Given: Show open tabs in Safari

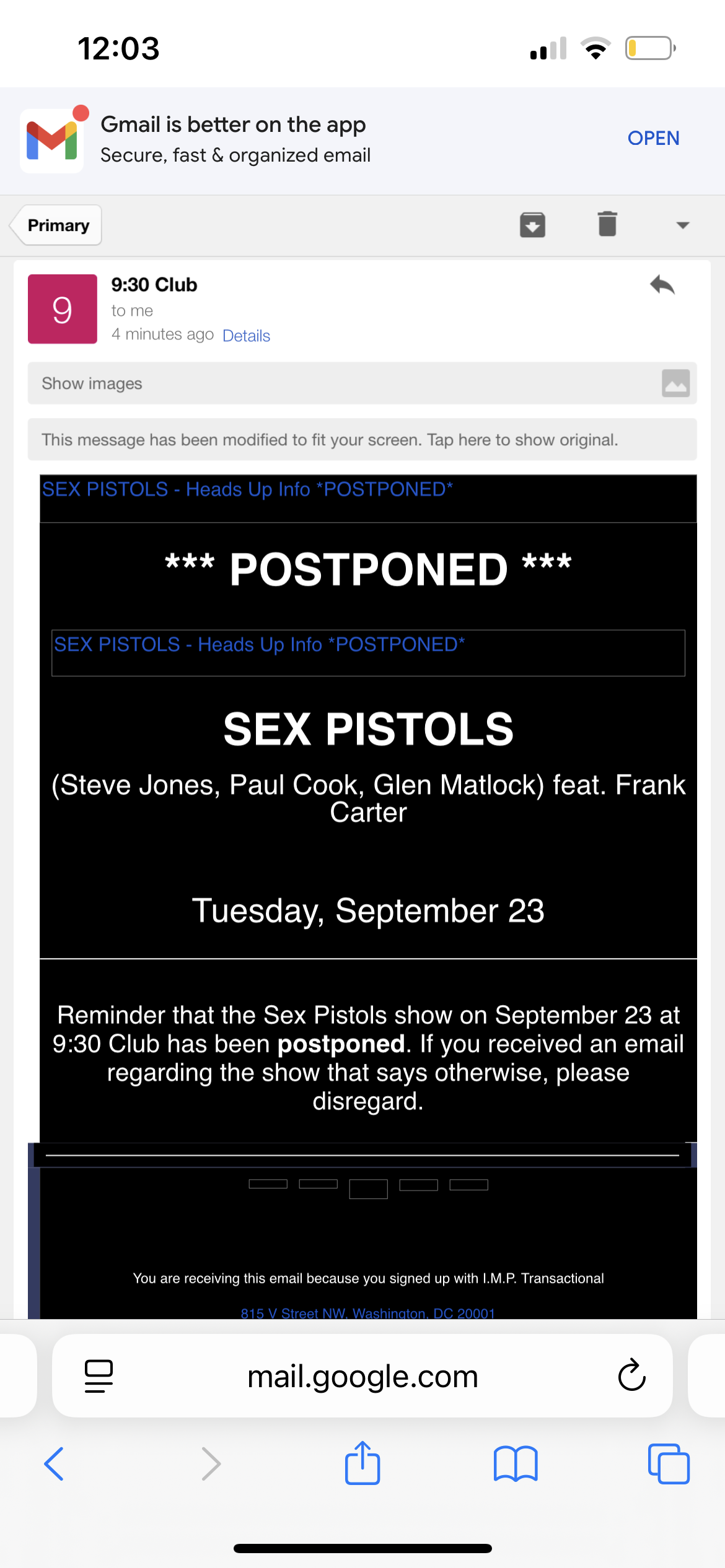Looking at the screenshot, I should tap(669, 1464).
